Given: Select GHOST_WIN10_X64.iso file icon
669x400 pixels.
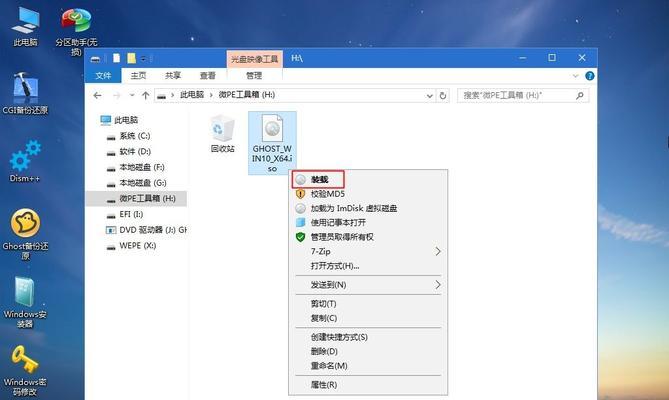Looking at the screenshot, I should (272, 143).
